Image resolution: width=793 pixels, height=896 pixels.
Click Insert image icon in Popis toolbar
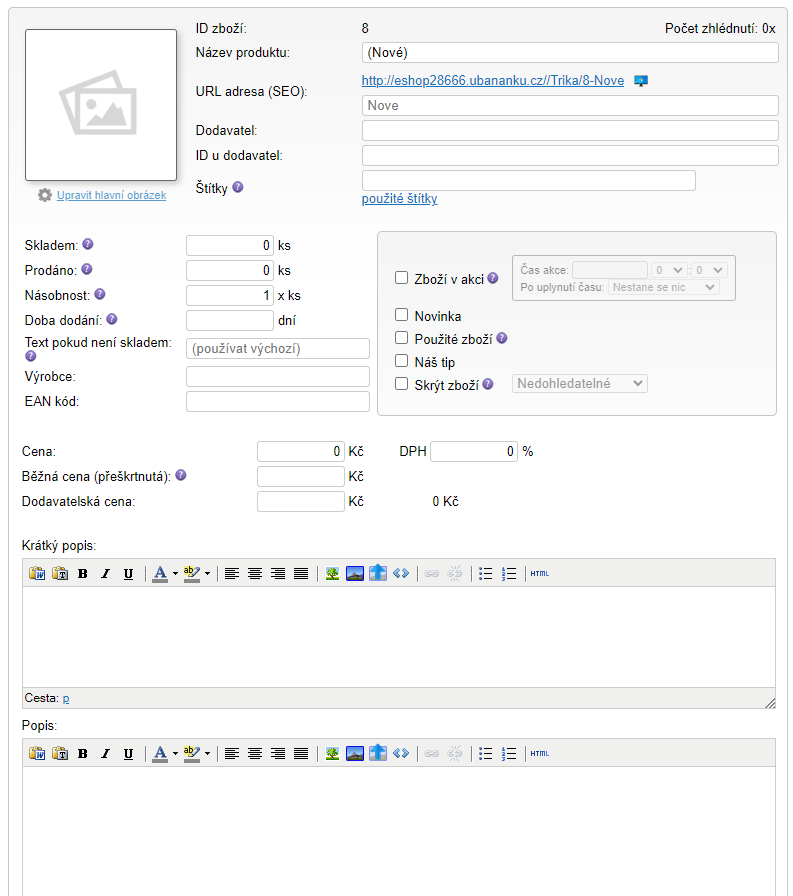(x=332, y=754)
